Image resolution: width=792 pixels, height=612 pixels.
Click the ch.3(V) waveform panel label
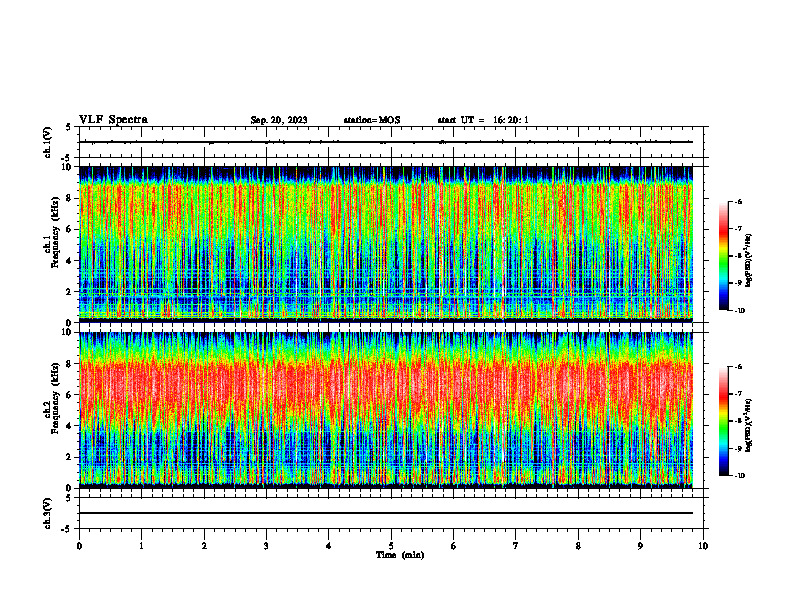coord(47,513)
